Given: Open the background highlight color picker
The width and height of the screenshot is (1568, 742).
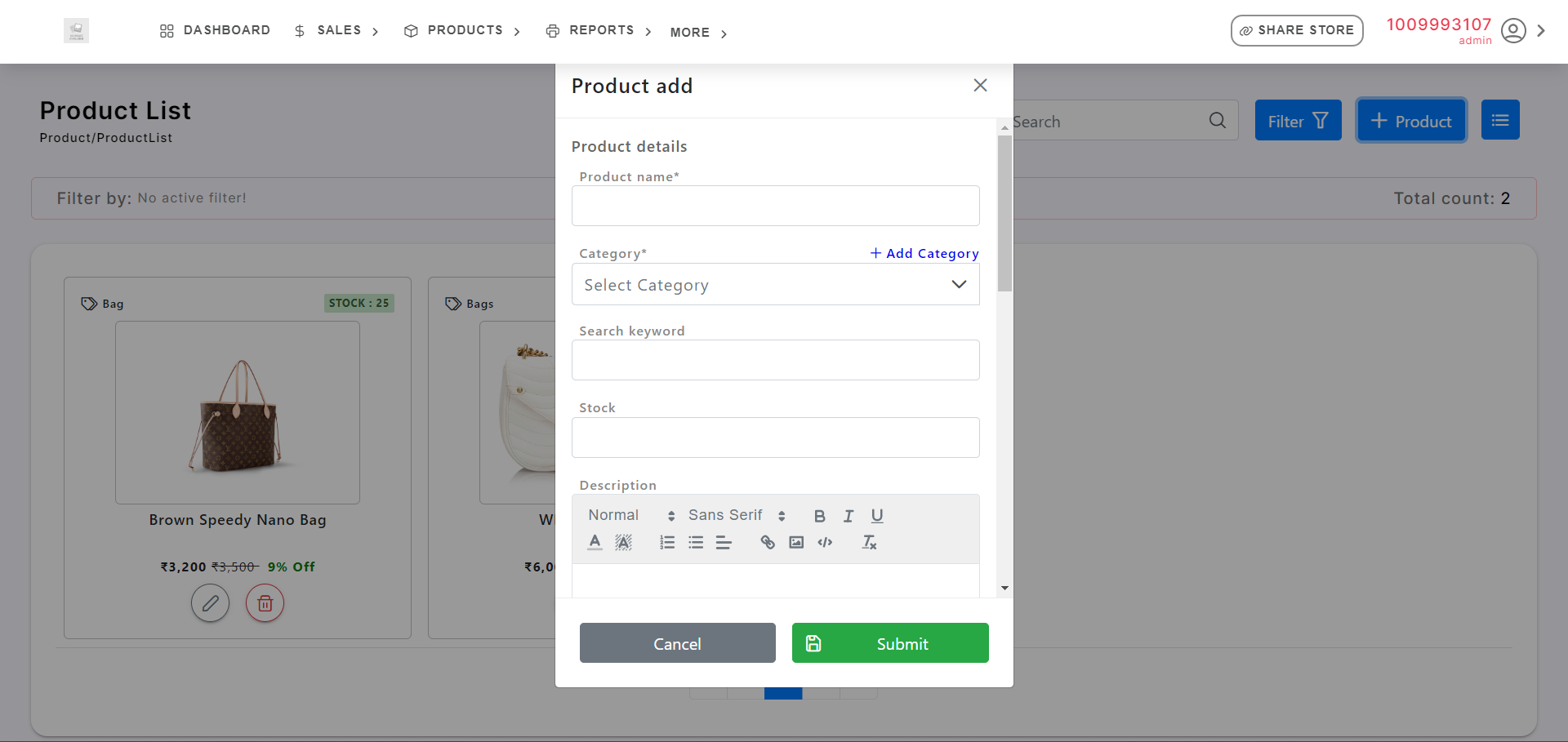Looking at the screenshot, I should click(x=623, y=543).
